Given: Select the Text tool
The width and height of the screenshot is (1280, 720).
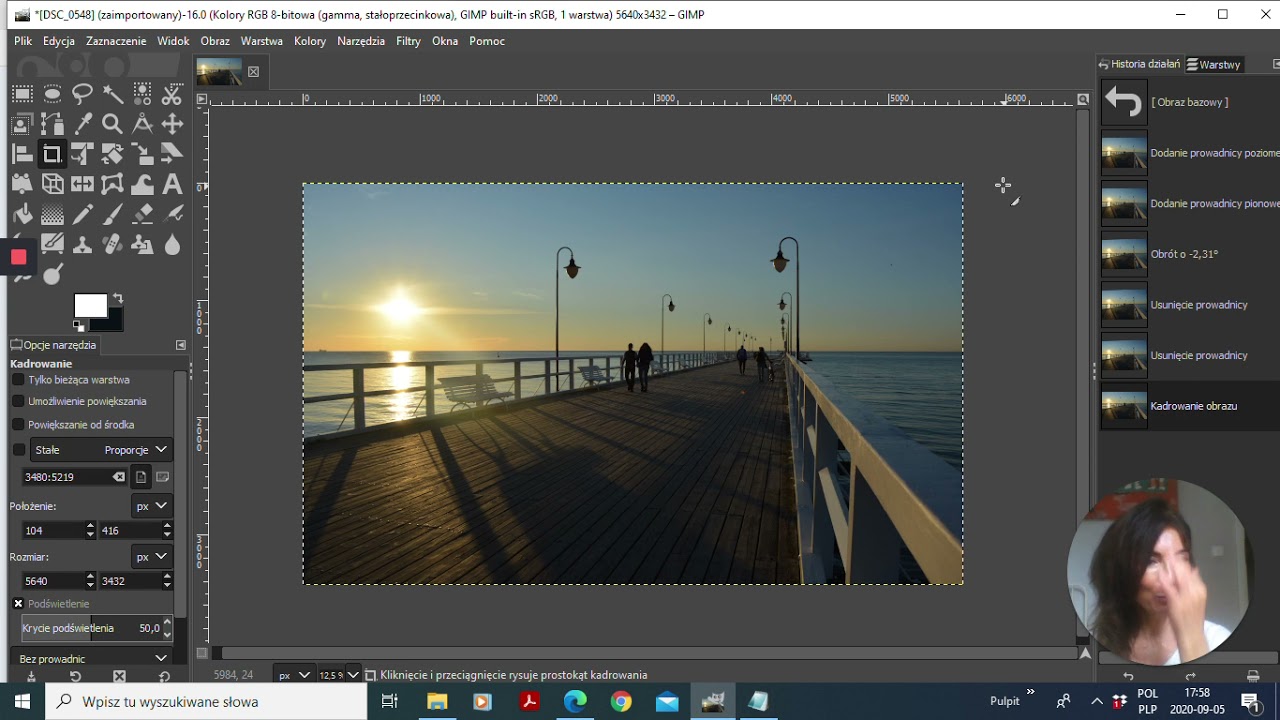Looking at the screenshot, I should [172, 184].
